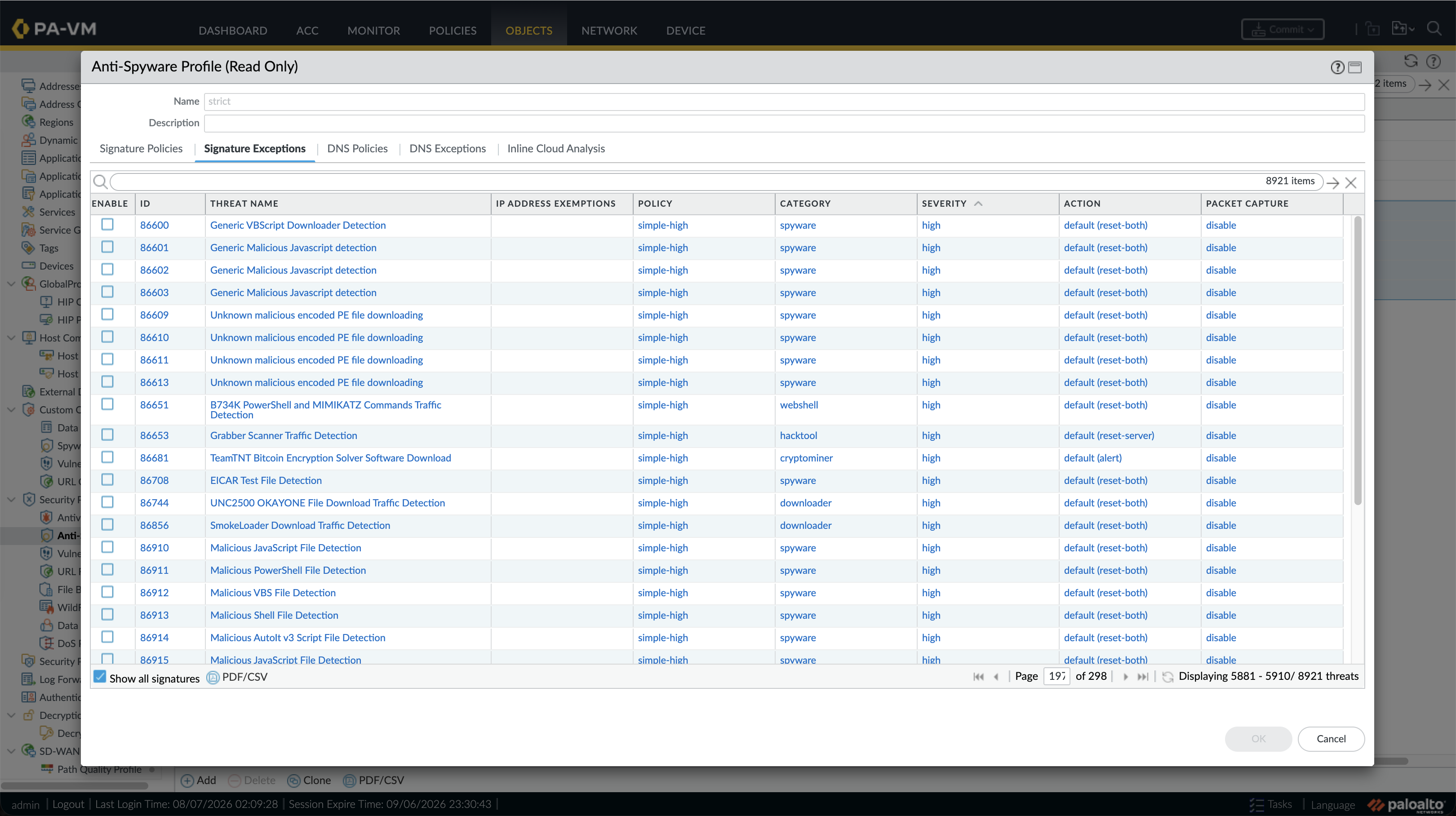Screen dimensions: 1456x816
Task: Open the config operations dropdown icon
Action: pos(1403,29)
